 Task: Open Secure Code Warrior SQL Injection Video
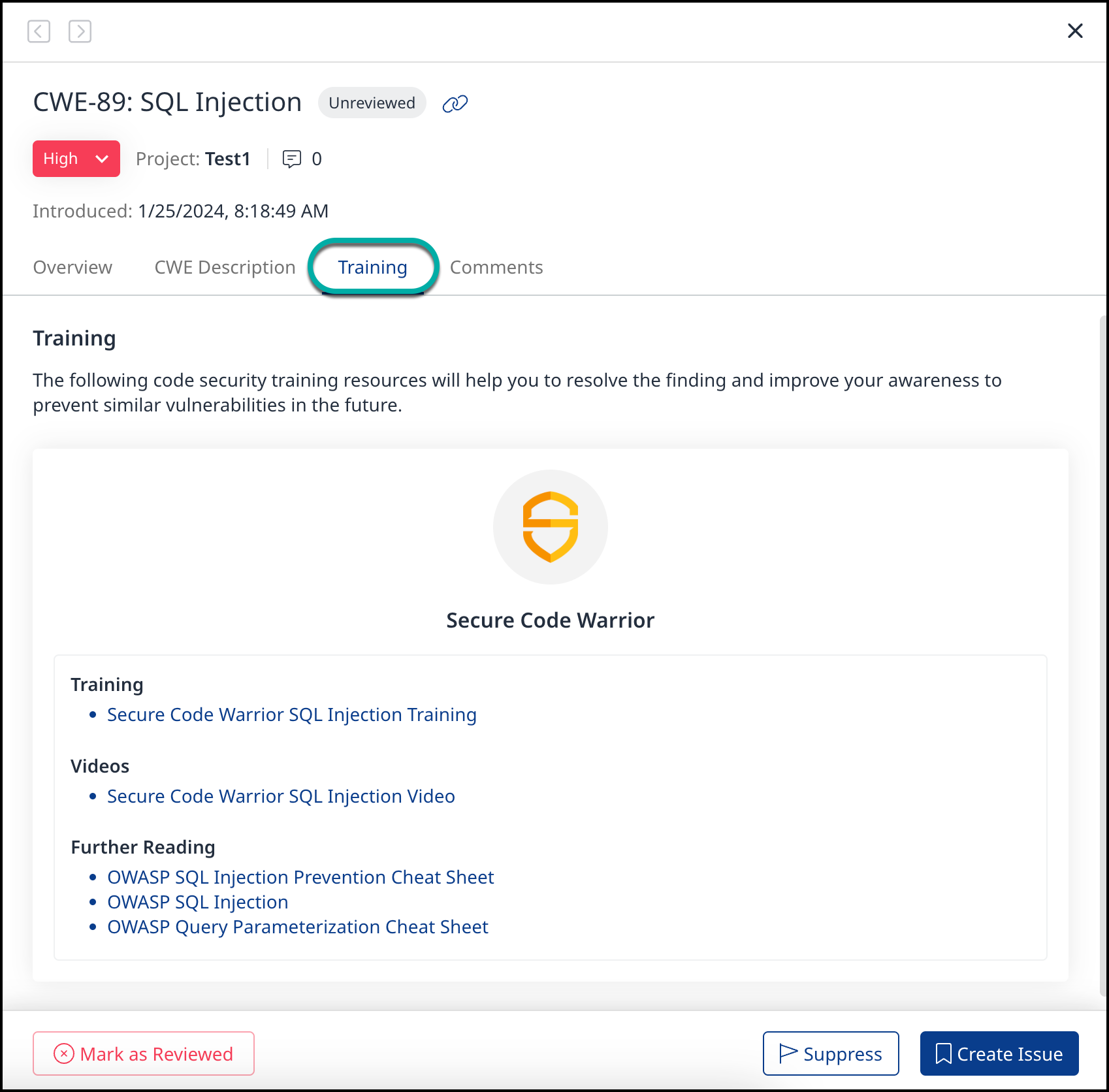281,796
